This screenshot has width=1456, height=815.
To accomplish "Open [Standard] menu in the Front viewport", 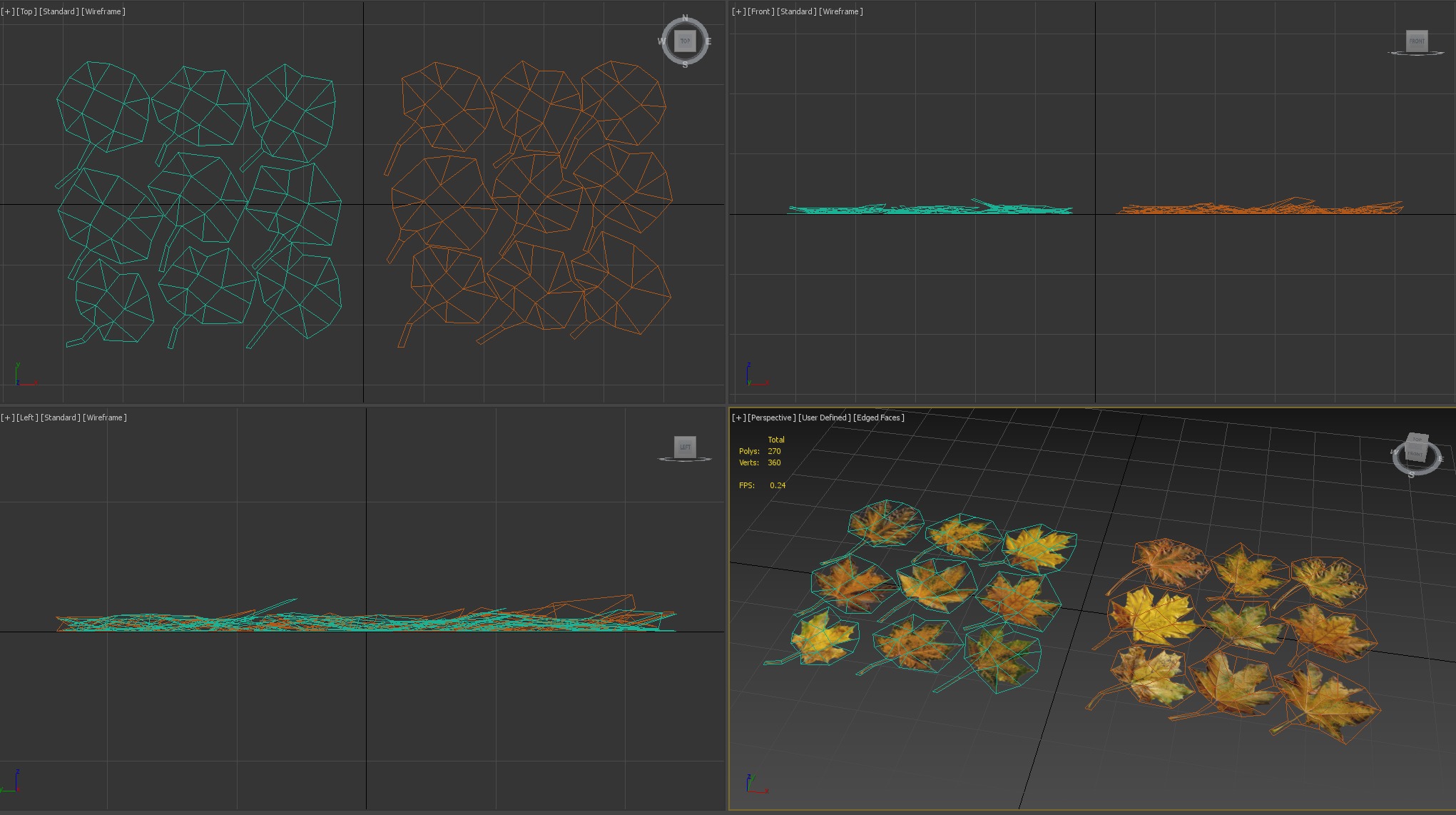I will point(797,11).
